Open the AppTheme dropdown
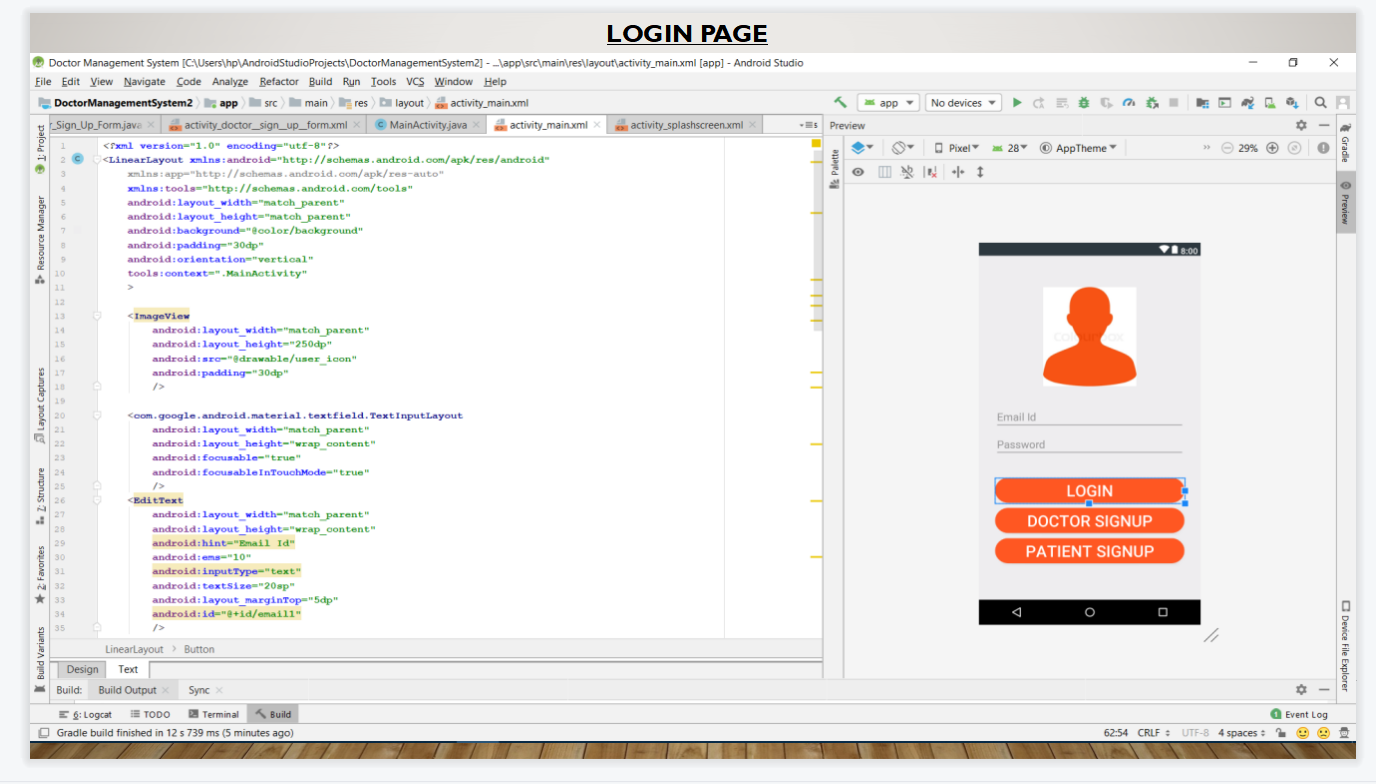The image size is (1376, 784). tap(1078, 148)
